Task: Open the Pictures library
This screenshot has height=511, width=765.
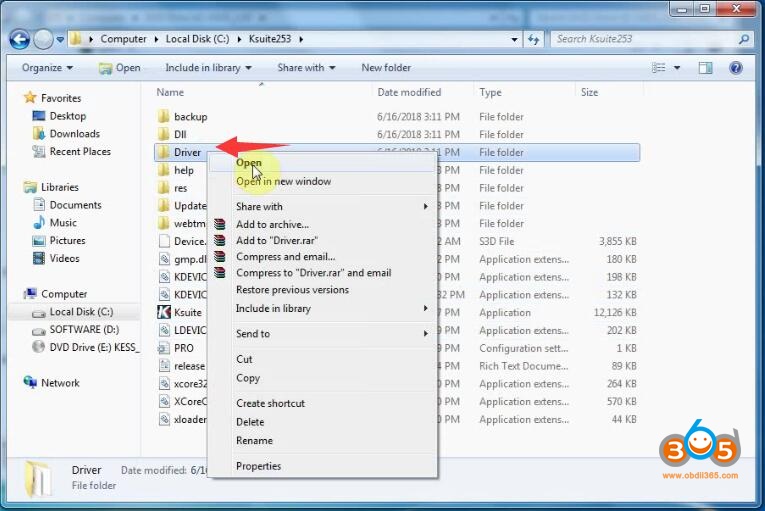Action: pos(67,241)
